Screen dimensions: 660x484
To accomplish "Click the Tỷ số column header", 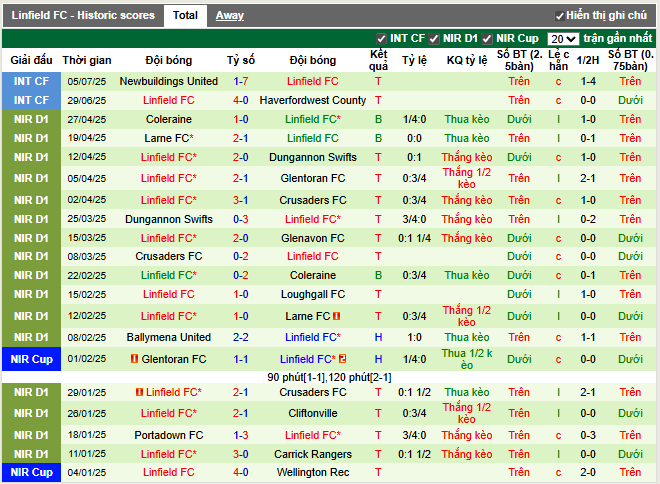I will tap(241, 60).
